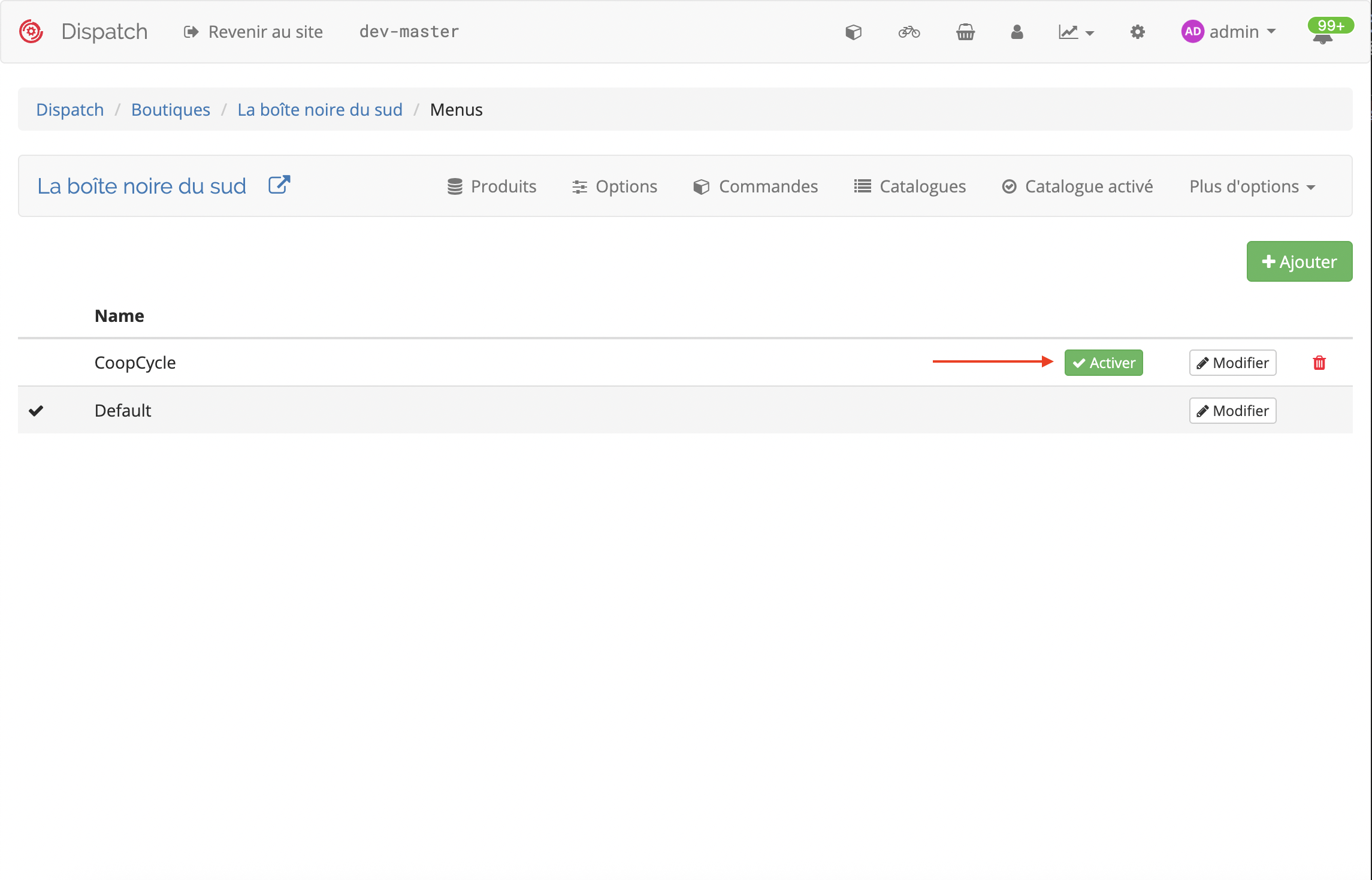Click the CoopCycle logo icon

[31, 32]
